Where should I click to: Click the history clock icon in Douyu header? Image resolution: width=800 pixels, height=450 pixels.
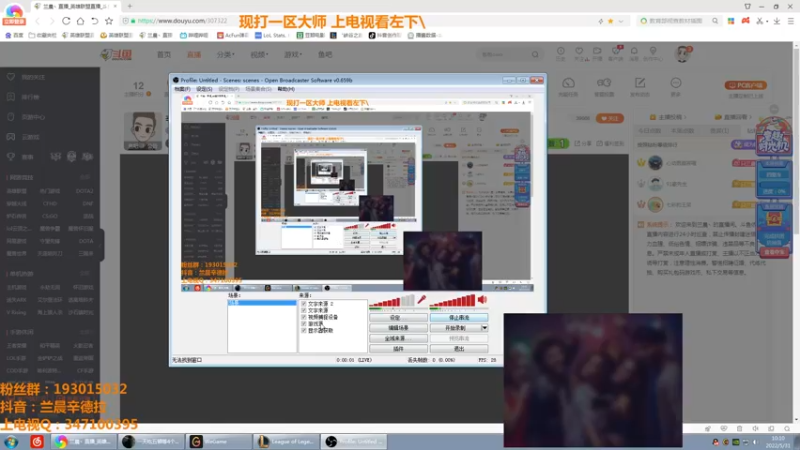coord(561,51)
